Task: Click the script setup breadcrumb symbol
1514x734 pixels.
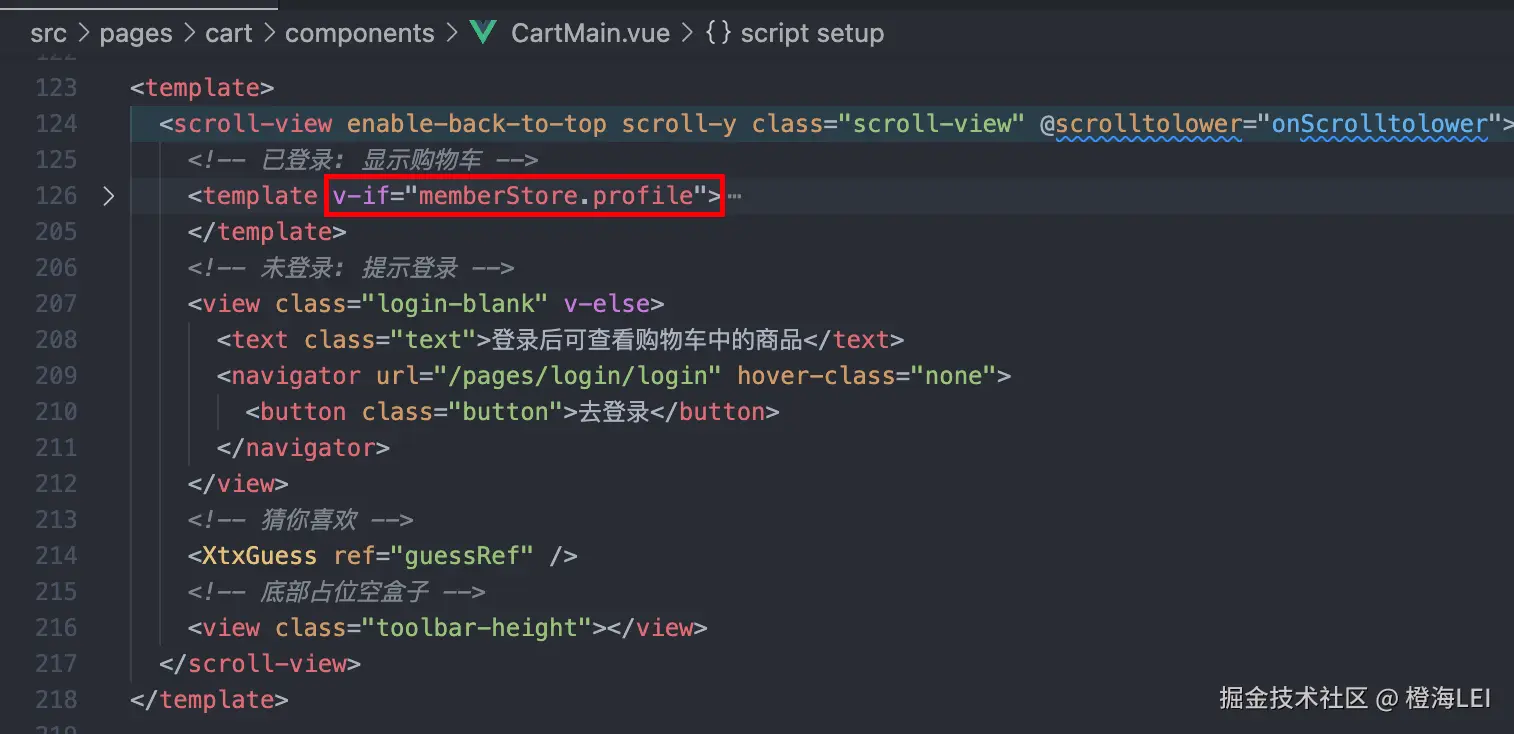Action: (x=812, y=33)
